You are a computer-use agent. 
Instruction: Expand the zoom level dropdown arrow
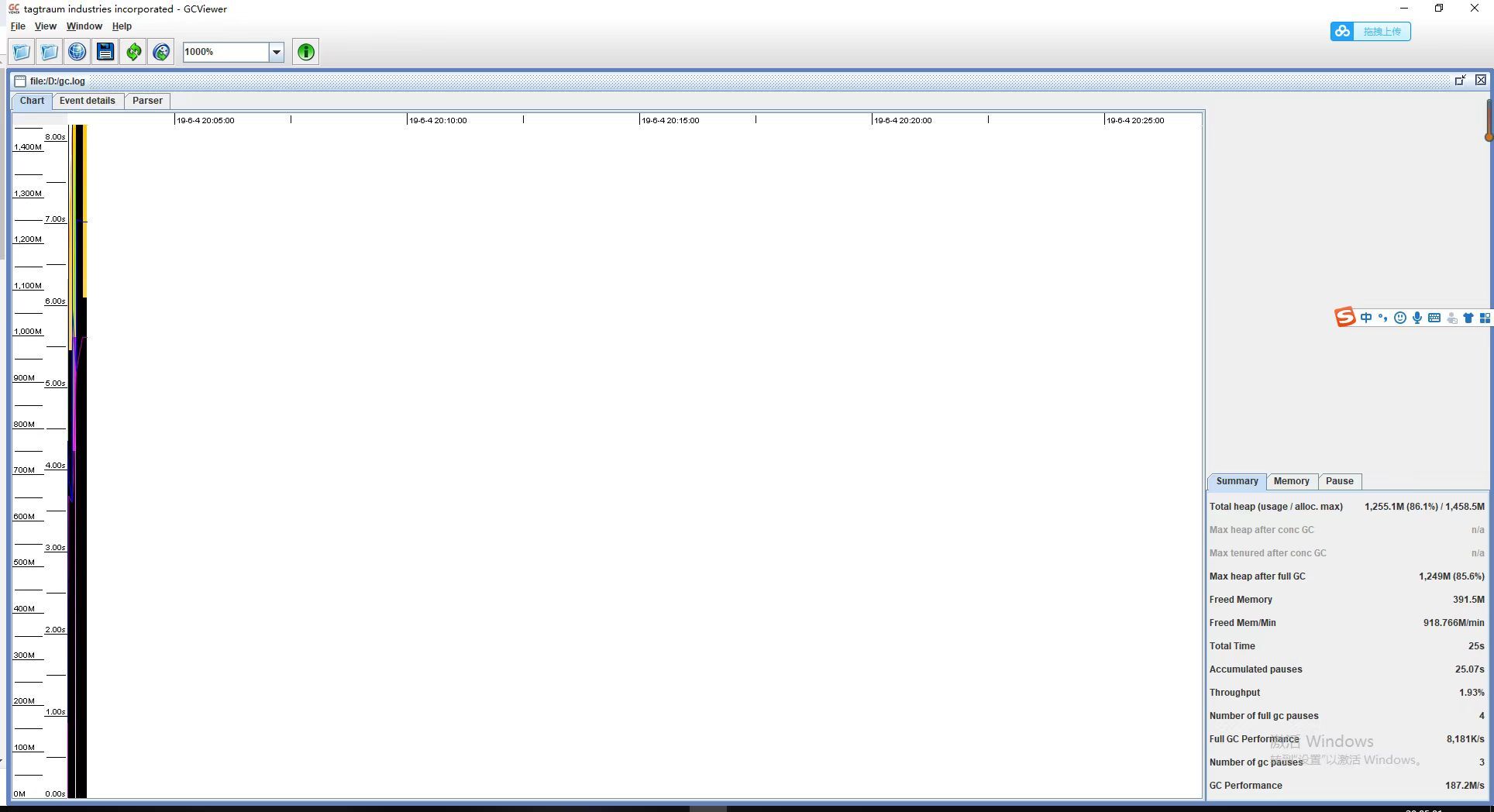pos(276,52)
